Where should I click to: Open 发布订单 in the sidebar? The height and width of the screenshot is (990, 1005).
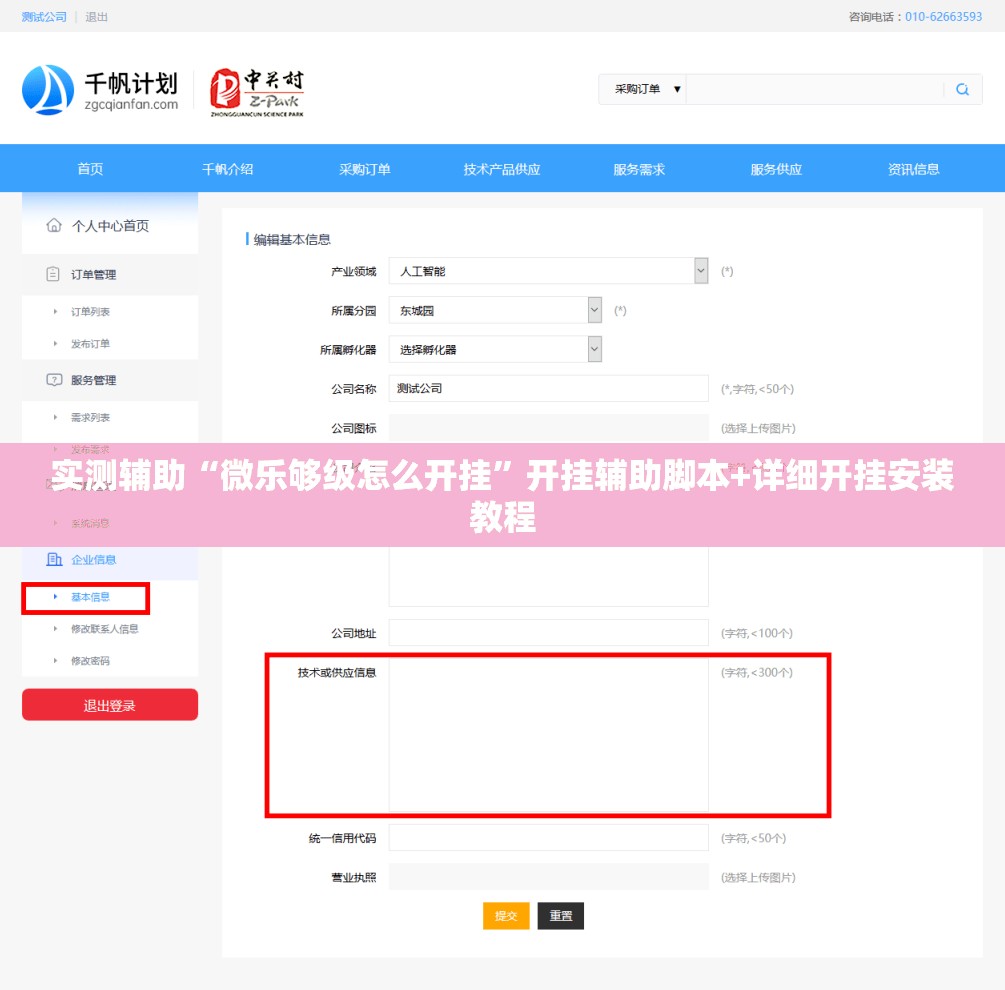(x=90, y=343)
